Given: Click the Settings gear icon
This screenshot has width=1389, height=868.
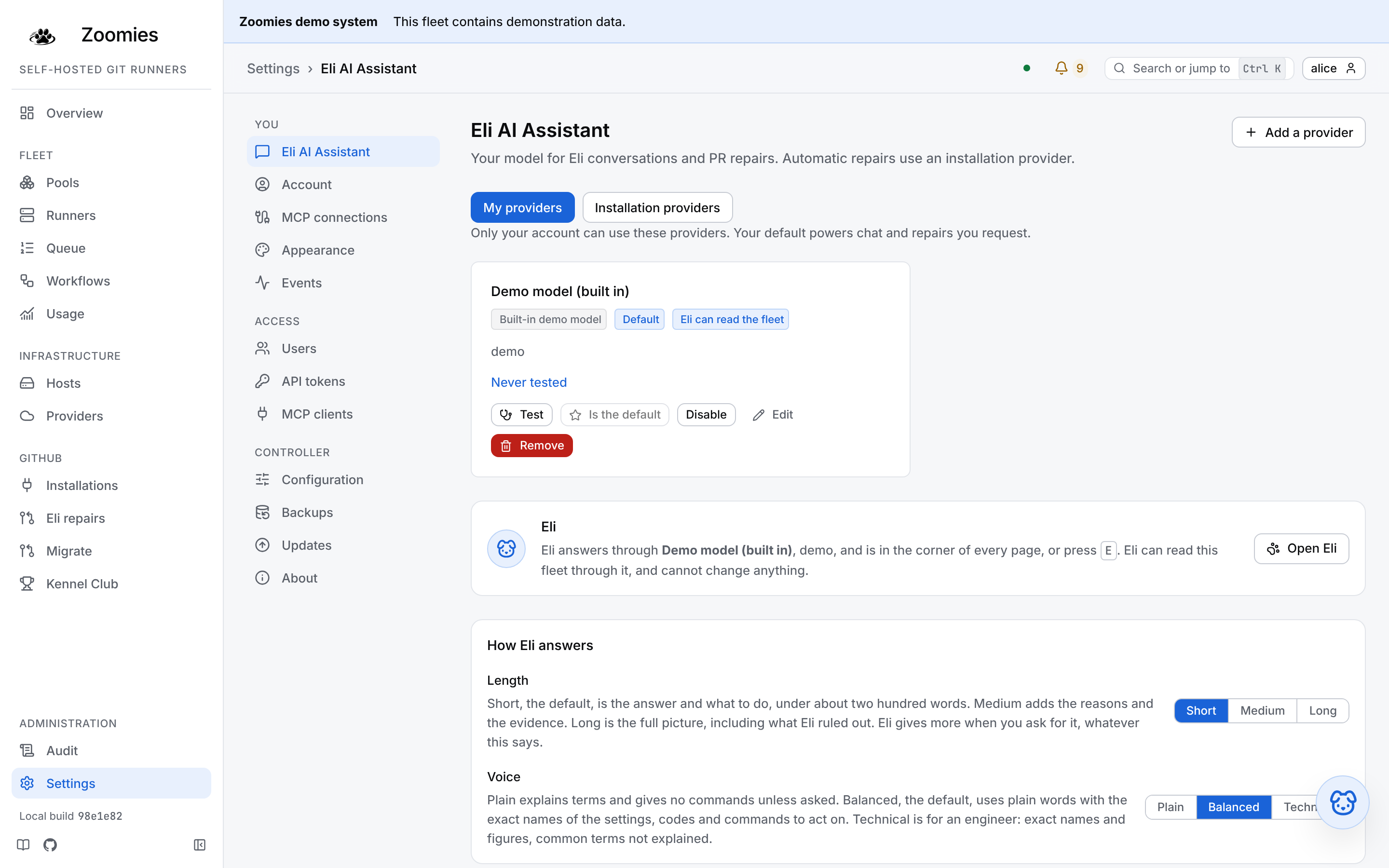Looking at the screenshot, I should click(x=27, y=783).
